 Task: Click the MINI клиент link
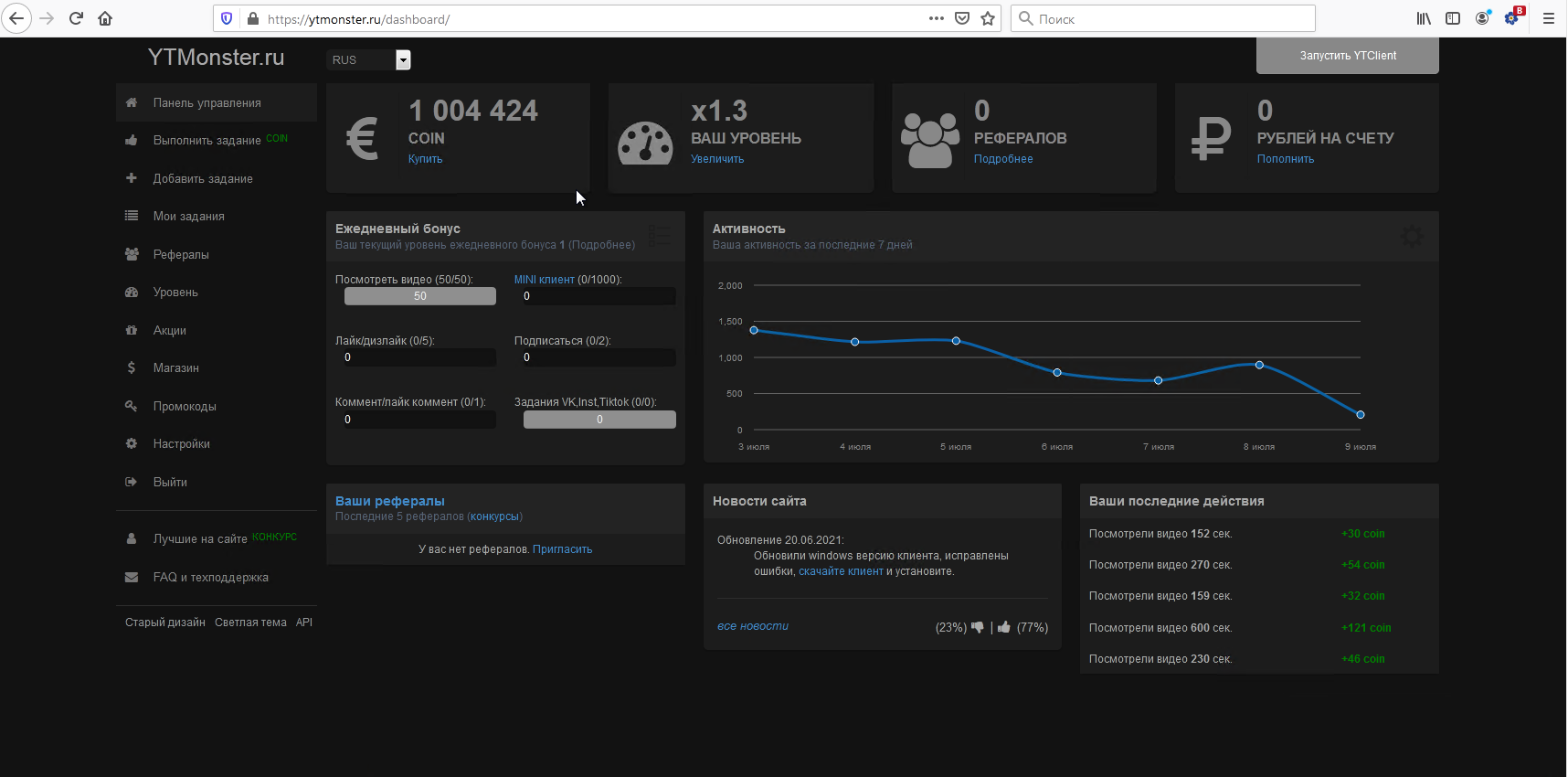545,280
